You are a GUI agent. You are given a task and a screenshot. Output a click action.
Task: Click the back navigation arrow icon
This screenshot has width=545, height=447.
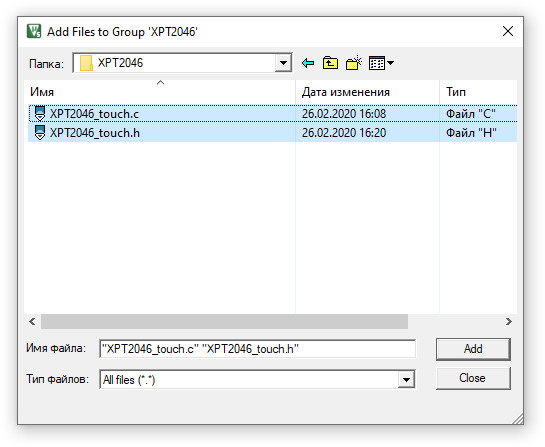pos(308,63)
